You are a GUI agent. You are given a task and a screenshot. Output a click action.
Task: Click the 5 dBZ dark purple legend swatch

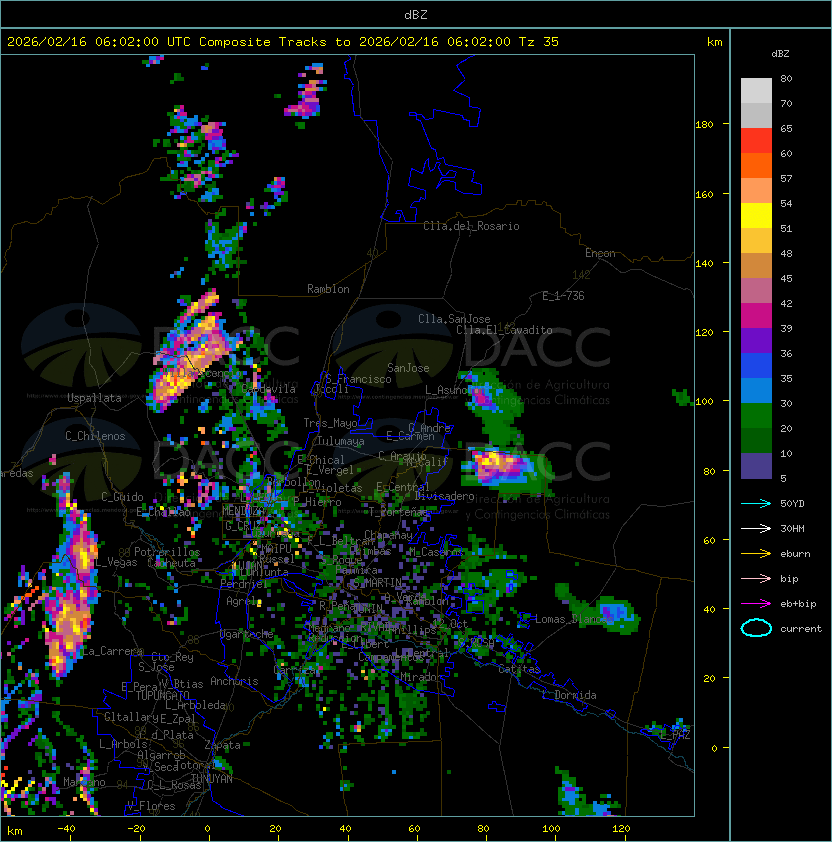[756, 466]
